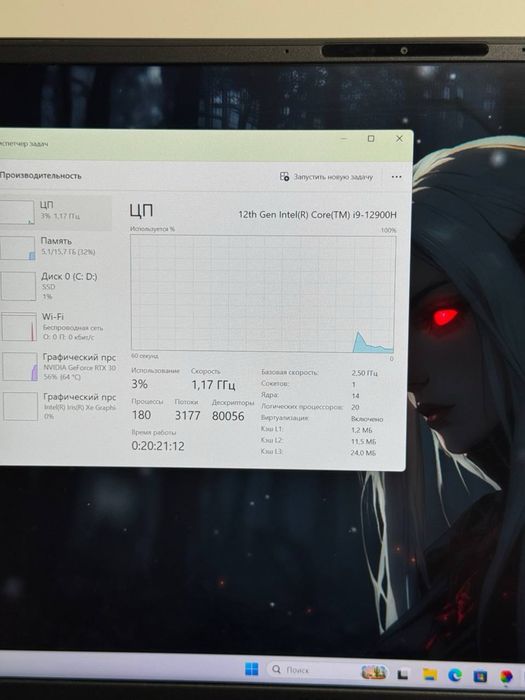Click the Производительность page heading
525x700 pixels.
click(x=40, y=175)
